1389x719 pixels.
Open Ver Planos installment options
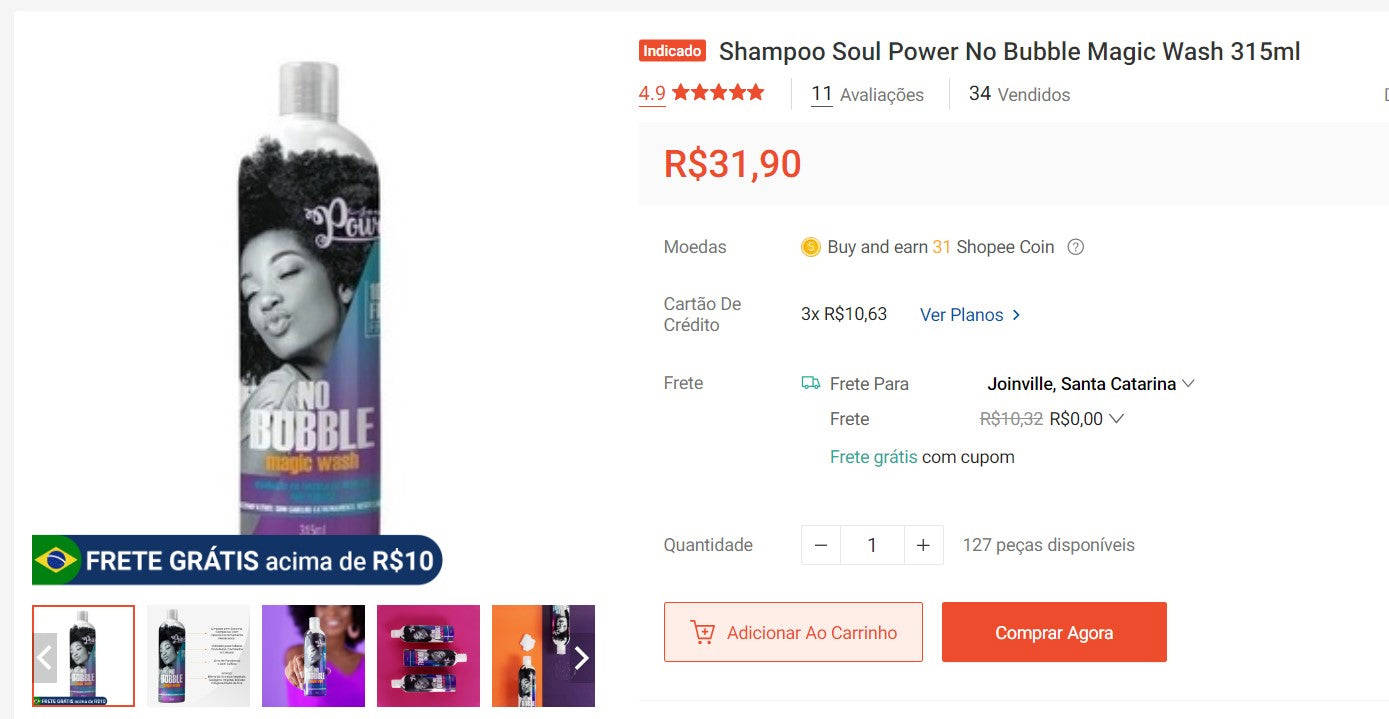pos(970,314)
